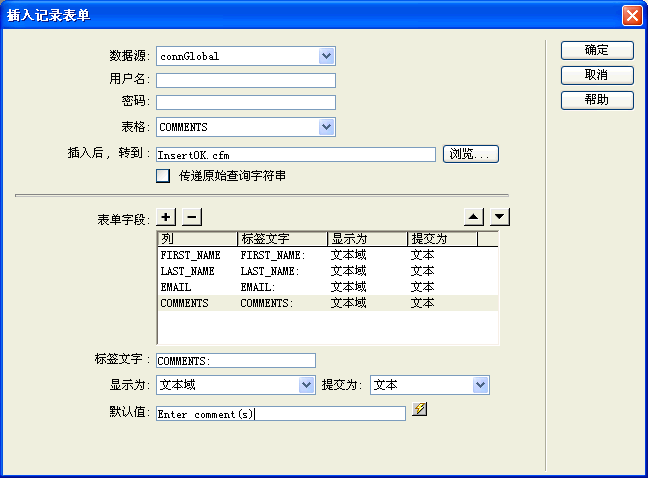Click the minus icon to remove form field

[192, 217]
